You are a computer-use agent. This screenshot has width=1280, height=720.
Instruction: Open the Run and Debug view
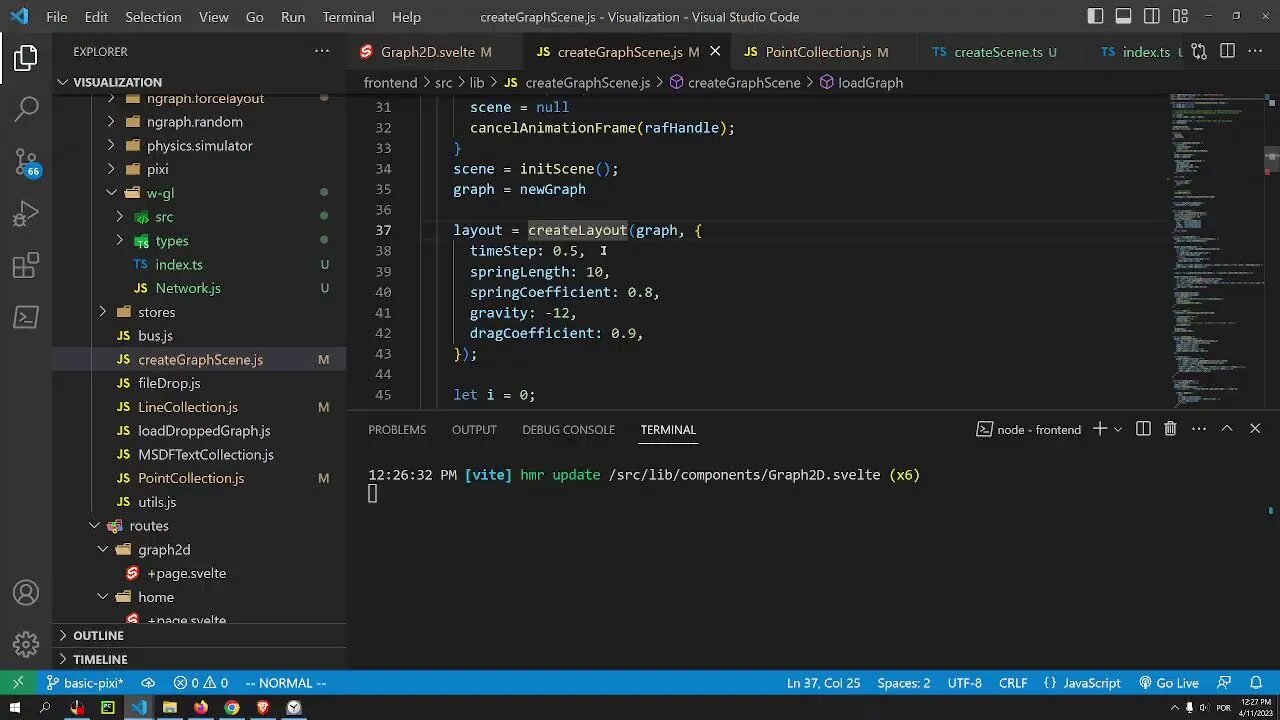[x=26, y=213]
